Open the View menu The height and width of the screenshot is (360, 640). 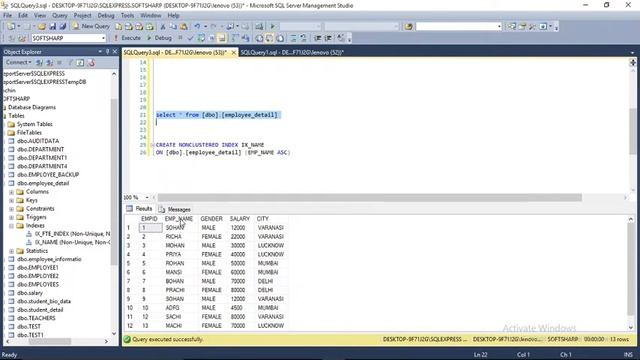(x=40, y=16)
